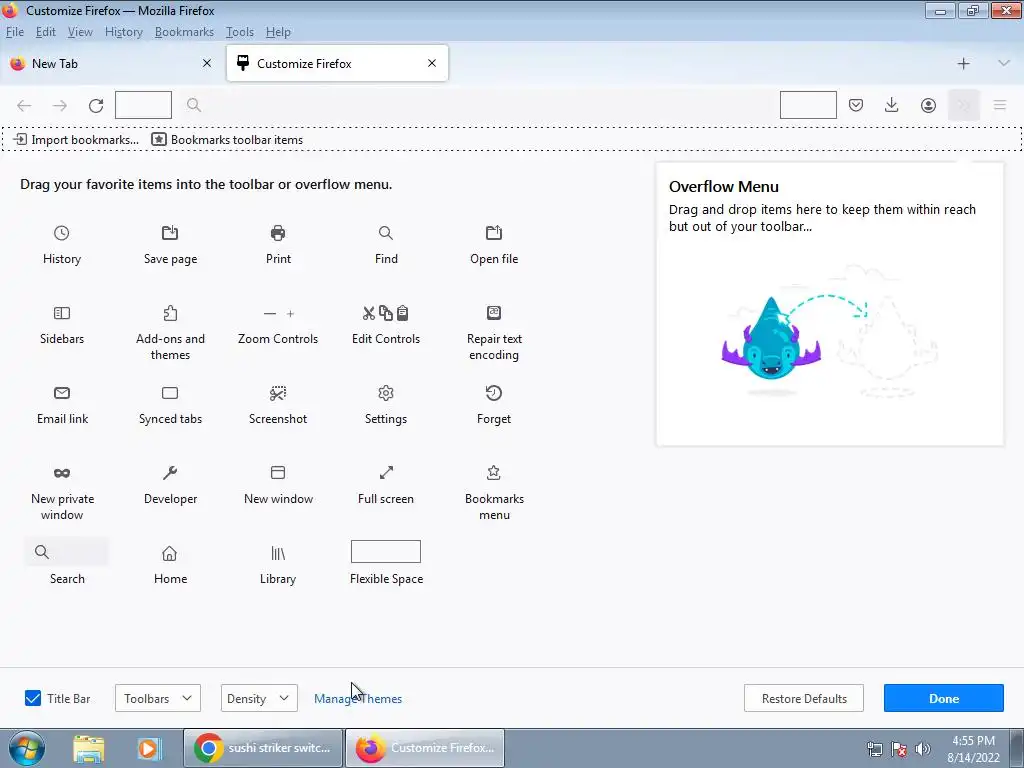Viewport: 1024px width, 768px height.
Task: Click the Manage Themes link
Action: pyautogui.click(x=358, y=699)
